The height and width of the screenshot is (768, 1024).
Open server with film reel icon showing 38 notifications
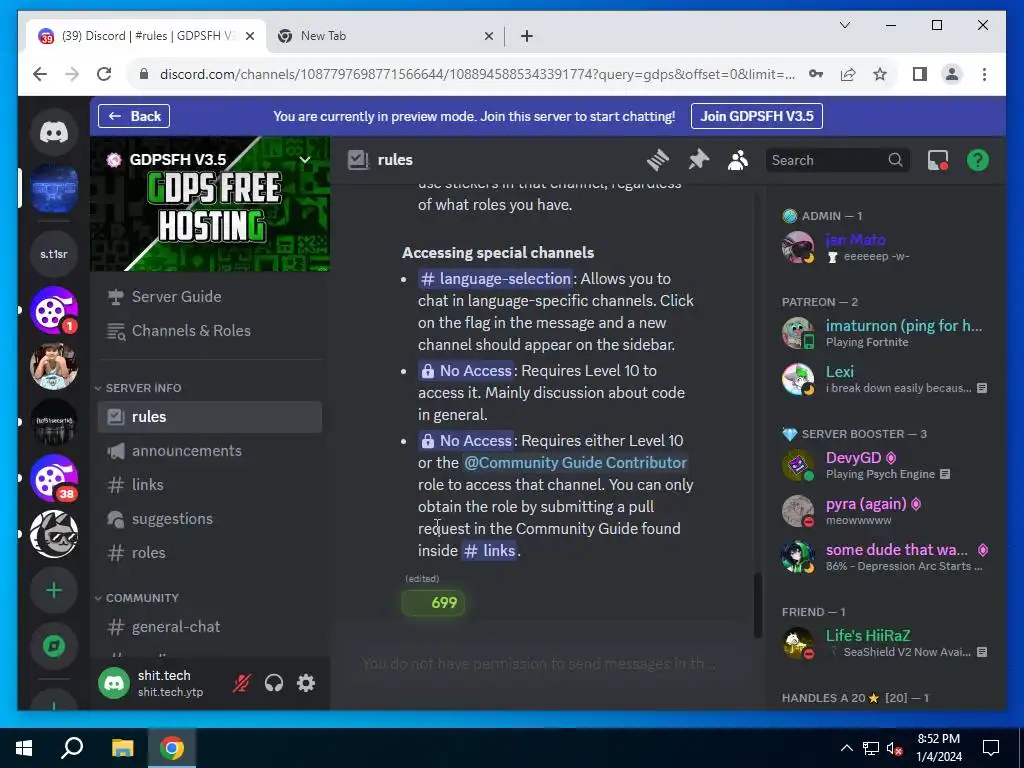tap(54, 478)
